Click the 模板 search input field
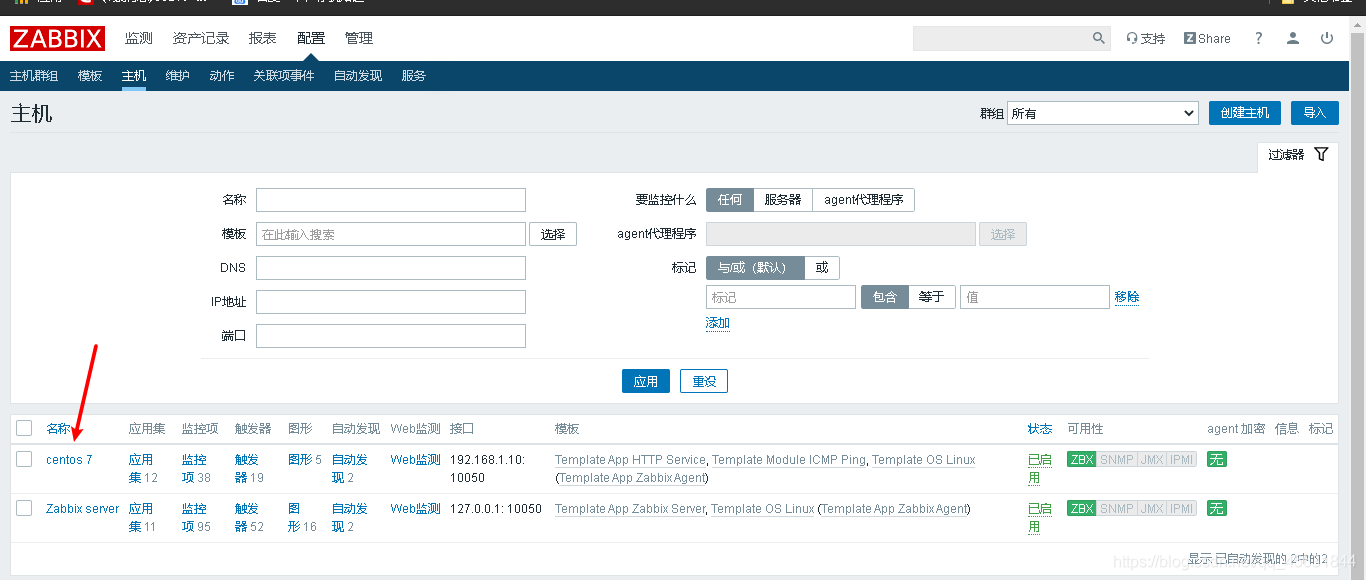The width and height of the screenshot is (1366, 580). click(391, 234)
